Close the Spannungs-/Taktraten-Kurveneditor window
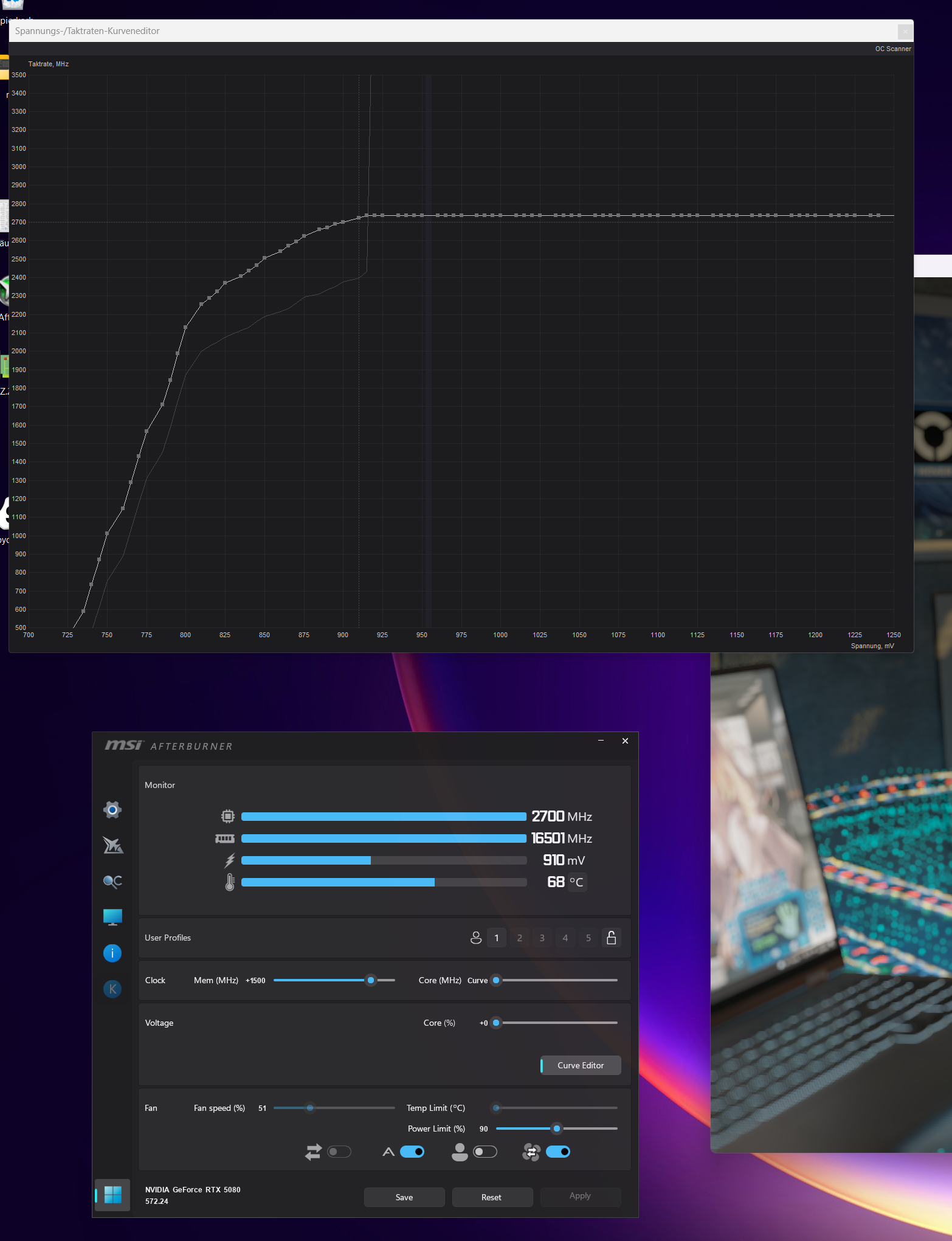The image size is (952, 1241). coord(905,31)
